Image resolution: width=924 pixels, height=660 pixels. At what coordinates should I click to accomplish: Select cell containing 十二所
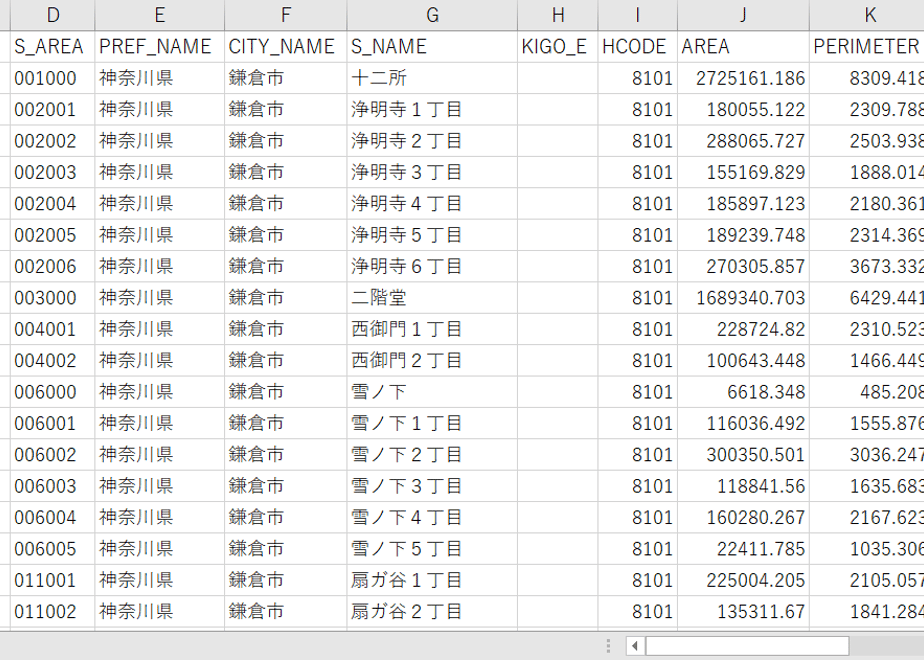click(433, 78)
